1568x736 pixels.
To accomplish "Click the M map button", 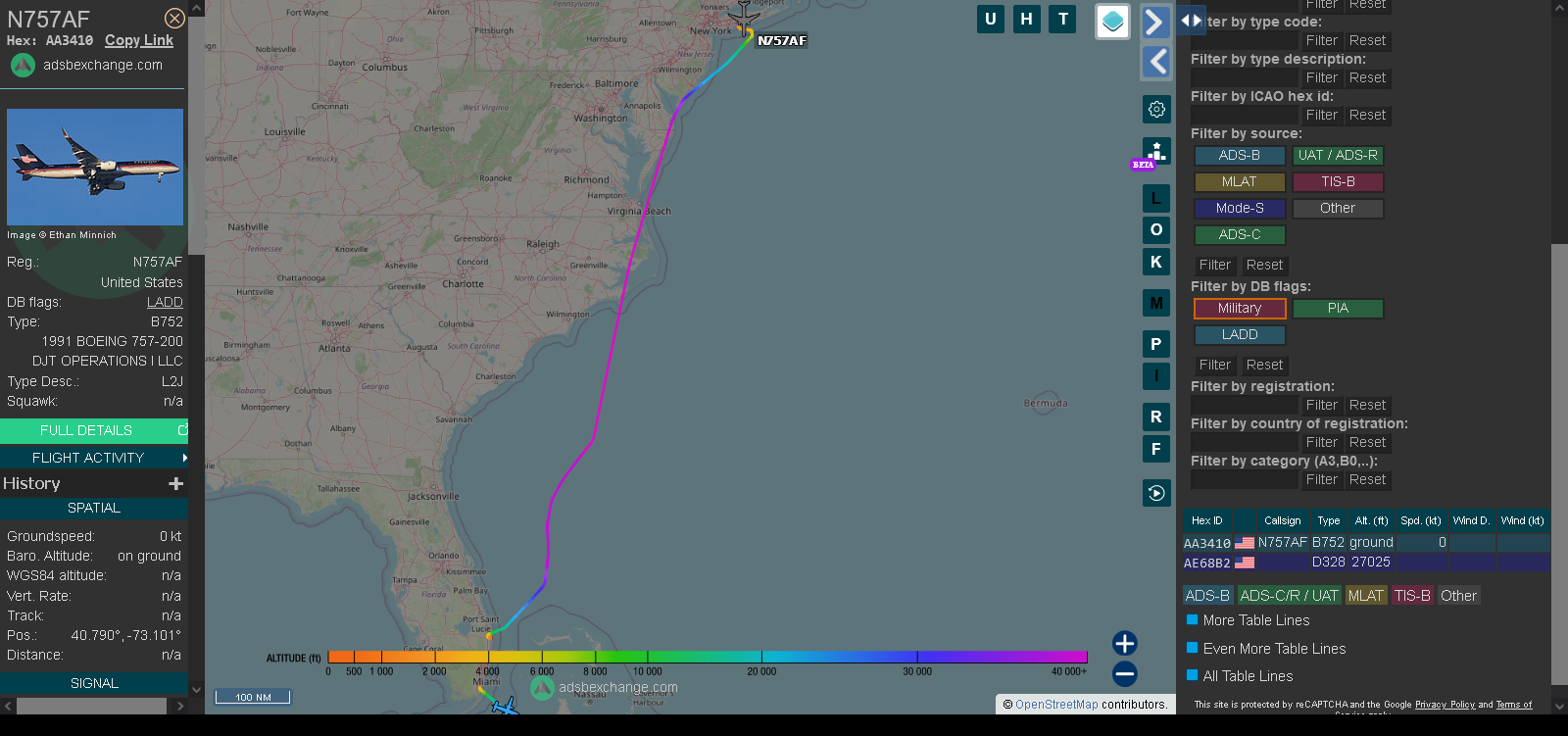I will click(1156, 303).
